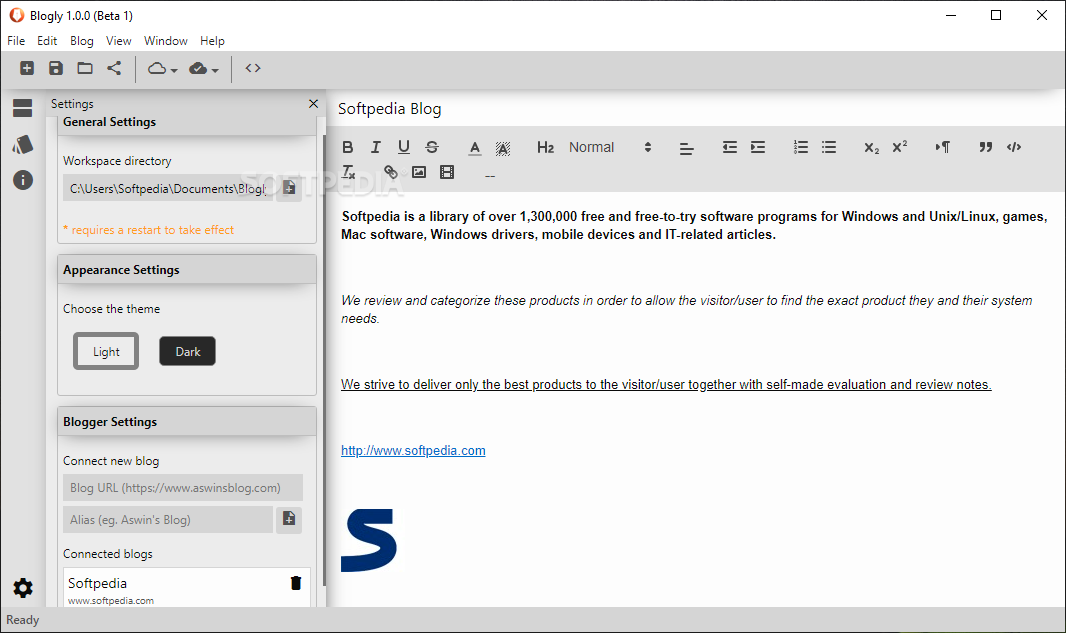Open the Help menu
1066x633 pixels.
tap(212, 41)
